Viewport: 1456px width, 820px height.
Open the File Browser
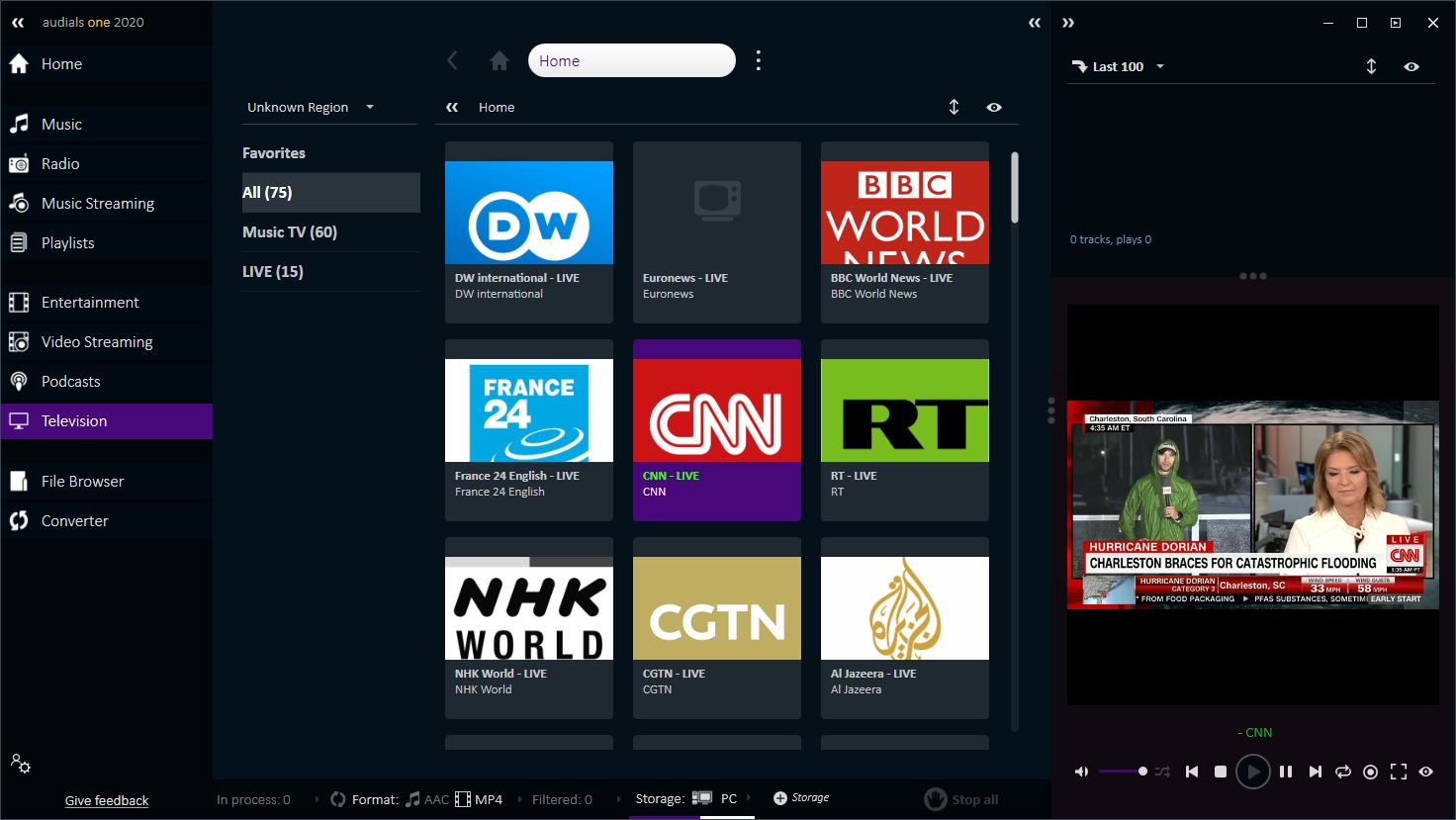pyautogui.click(x=106, y=481)
